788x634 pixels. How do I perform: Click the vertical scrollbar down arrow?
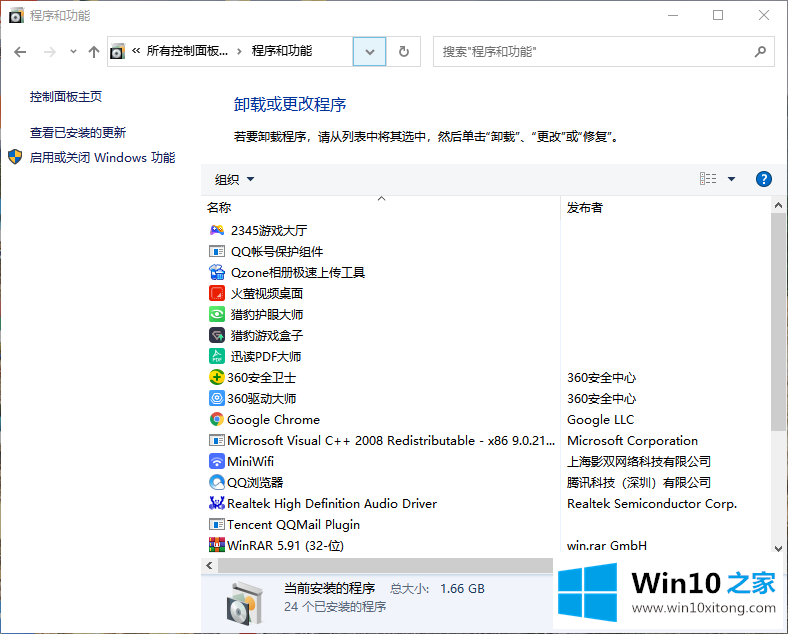778,548
